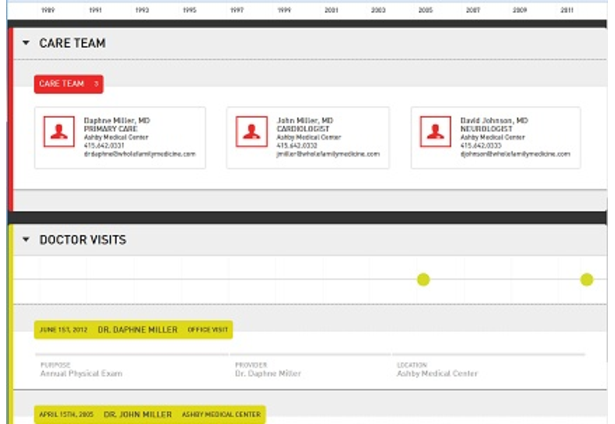Click the Dr. Daphne Miller provider value

pyautogui.click(x=268, y=373)
